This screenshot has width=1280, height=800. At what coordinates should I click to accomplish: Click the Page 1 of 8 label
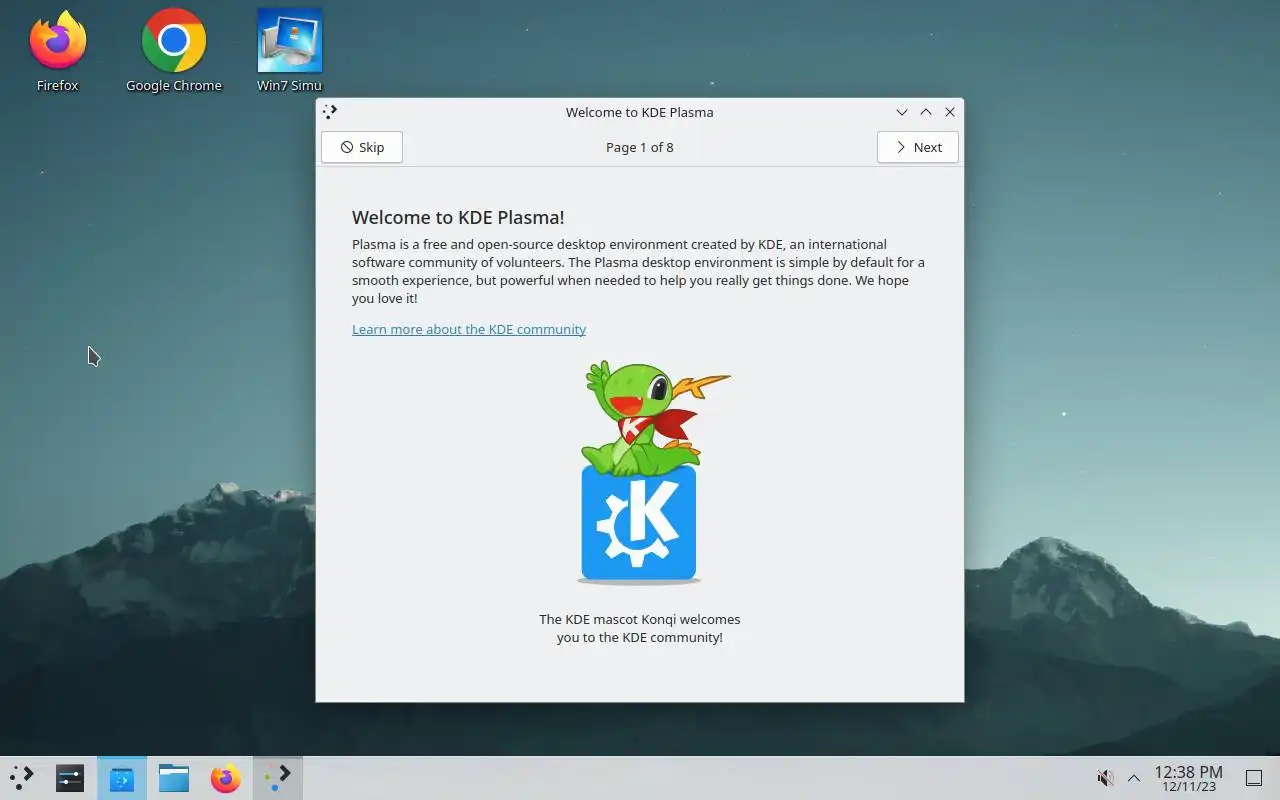coord(640,147)
